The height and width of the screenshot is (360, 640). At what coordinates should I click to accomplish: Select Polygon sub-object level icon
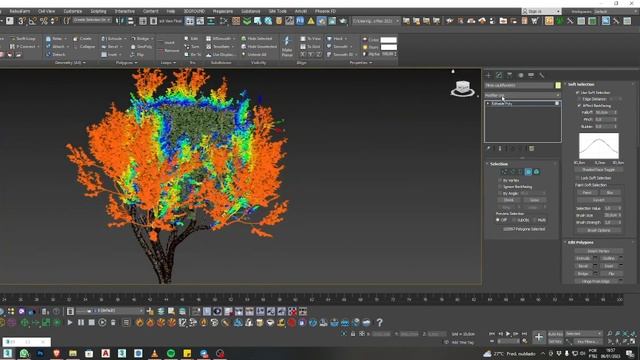(528, 172)
